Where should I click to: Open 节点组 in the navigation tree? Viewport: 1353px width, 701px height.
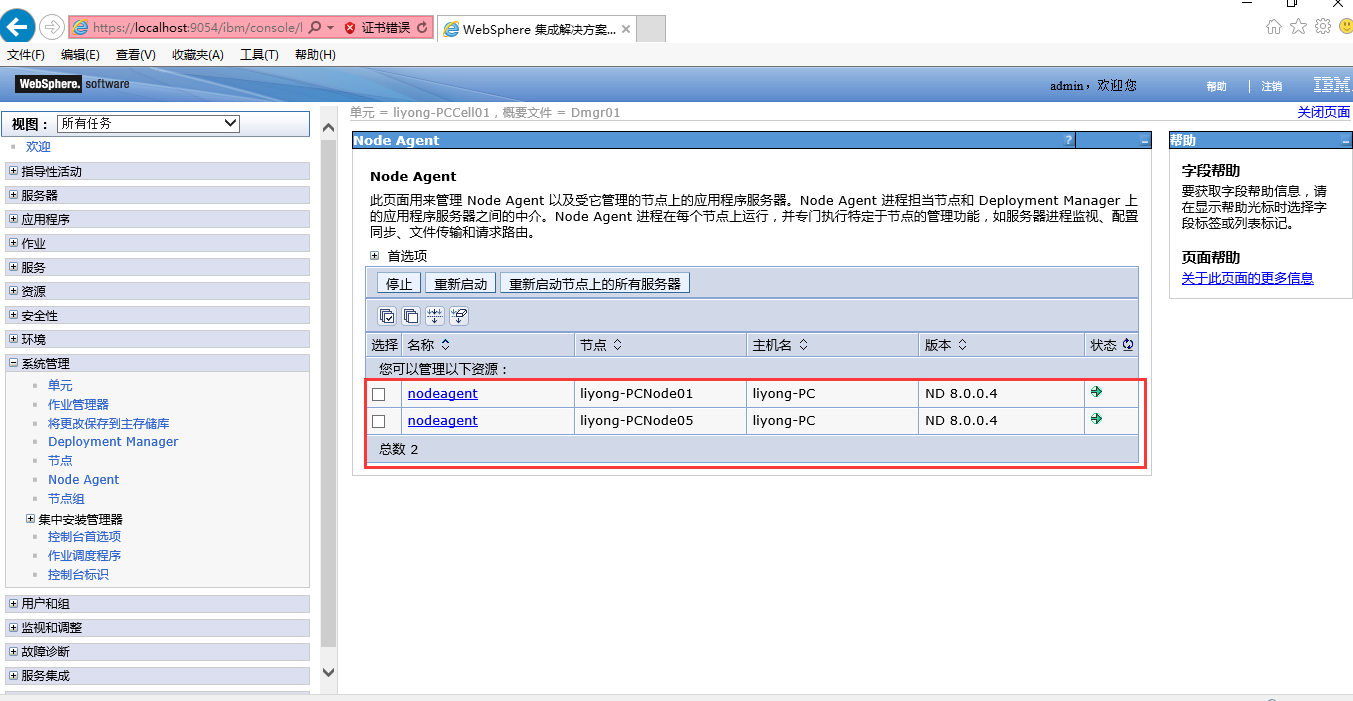[x=66, y=498]
